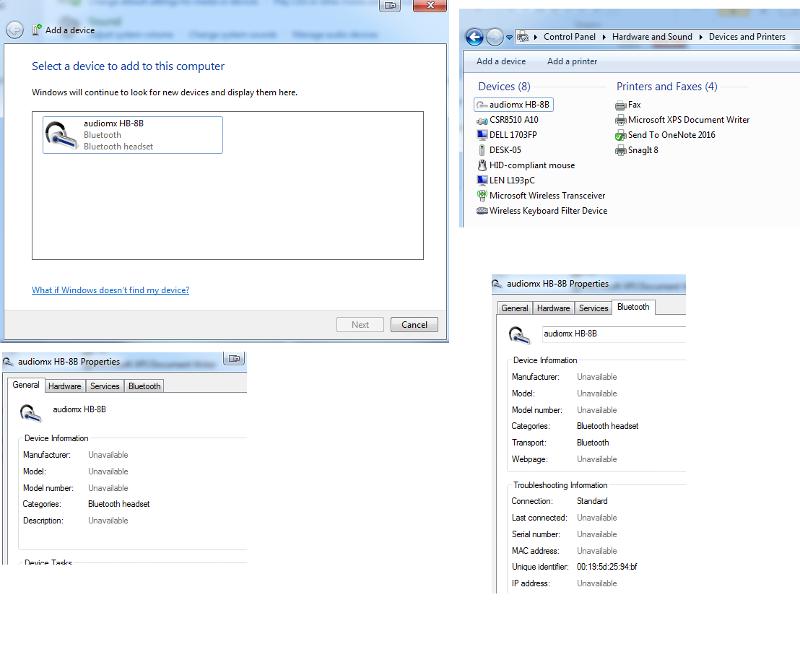This screenshot has height=662, width=800.
Task: Select Microsoft XPS Document Writer printer
Action: (682, 120)
